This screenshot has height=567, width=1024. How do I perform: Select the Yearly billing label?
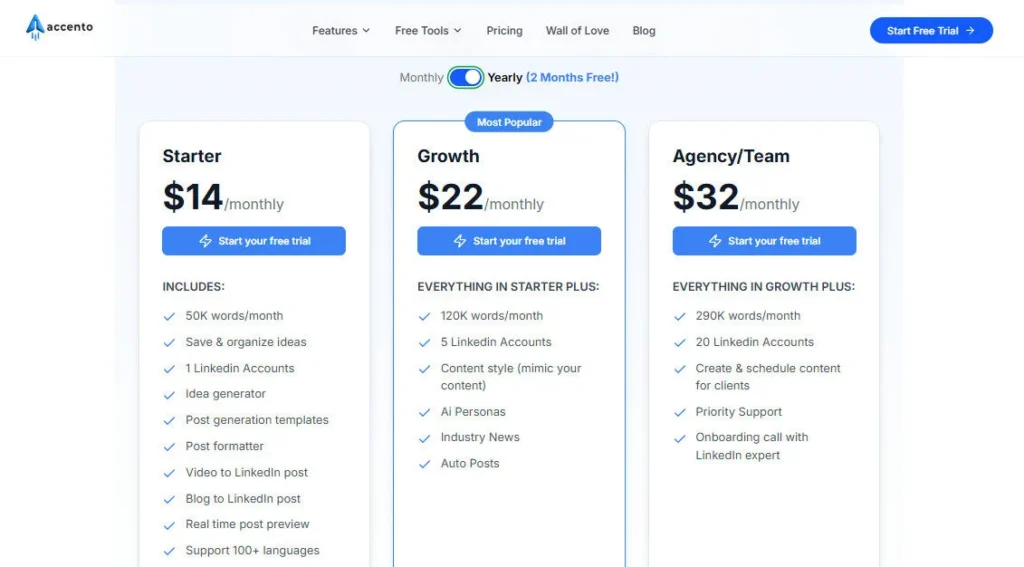pos(505,77)
